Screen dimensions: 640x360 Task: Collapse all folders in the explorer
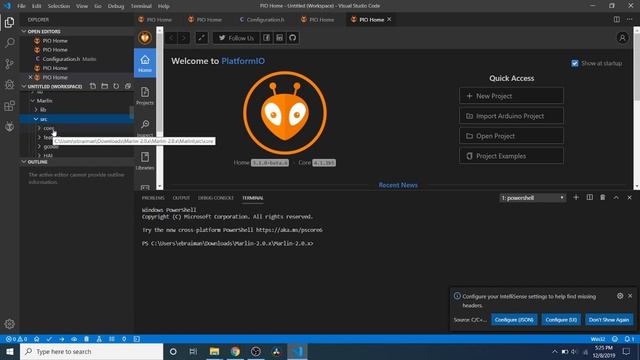point(128,86)
